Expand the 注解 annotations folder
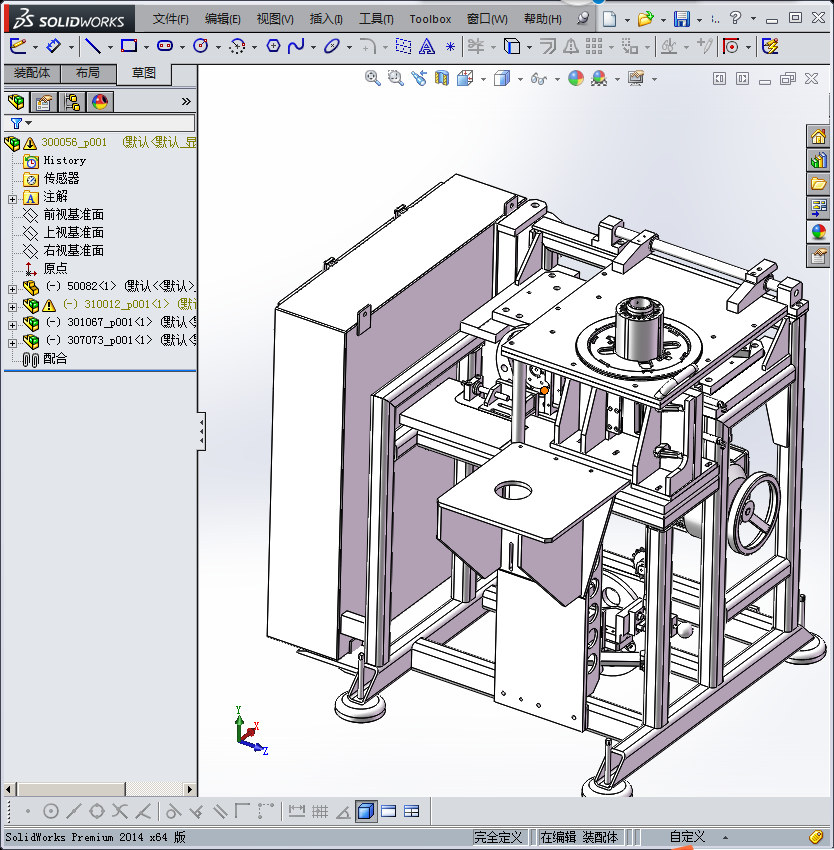This screenshot has height=850, width=834. point(13,197)
